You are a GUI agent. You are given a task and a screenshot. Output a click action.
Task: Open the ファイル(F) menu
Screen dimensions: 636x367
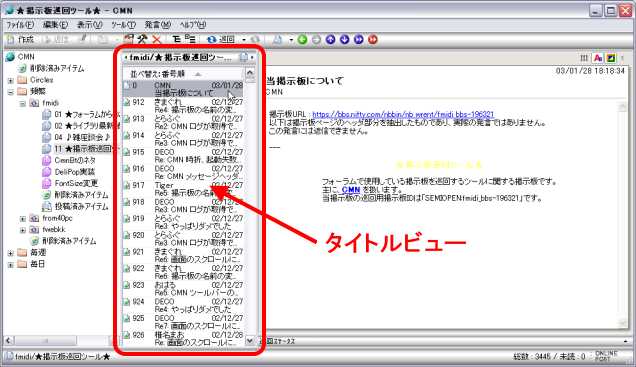coord(20,25)
